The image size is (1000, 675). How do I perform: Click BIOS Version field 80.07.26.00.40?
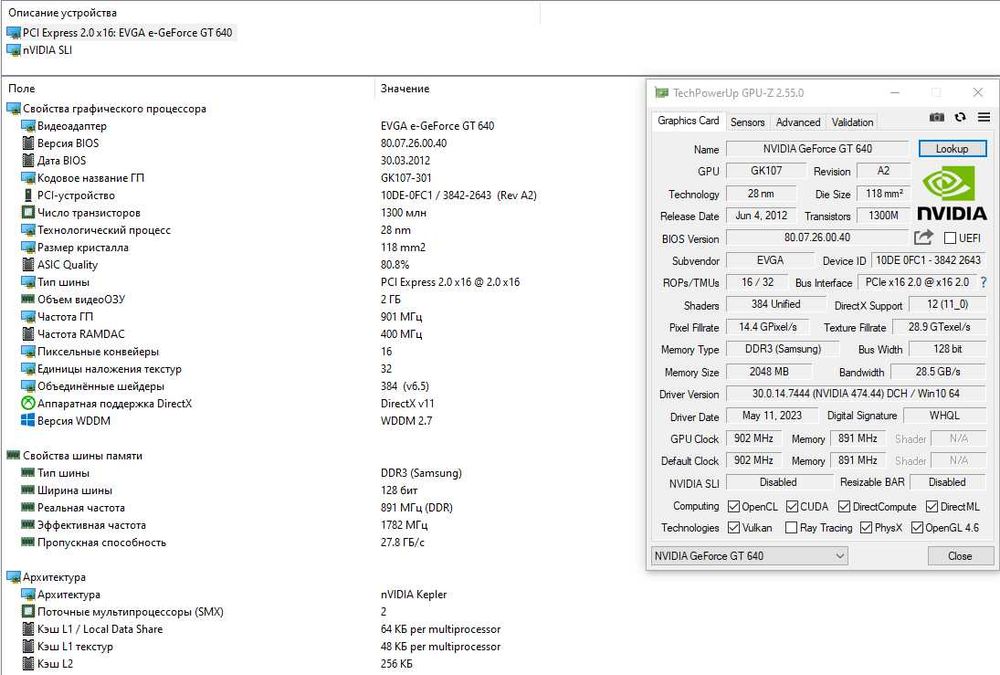[x=818, y=237]
